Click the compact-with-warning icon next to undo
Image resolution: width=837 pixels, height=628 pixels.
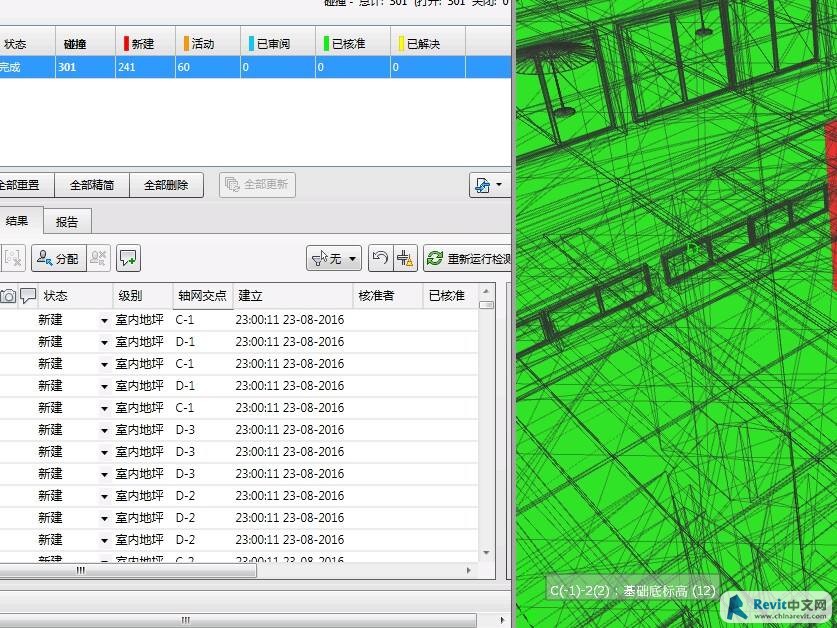405,258
